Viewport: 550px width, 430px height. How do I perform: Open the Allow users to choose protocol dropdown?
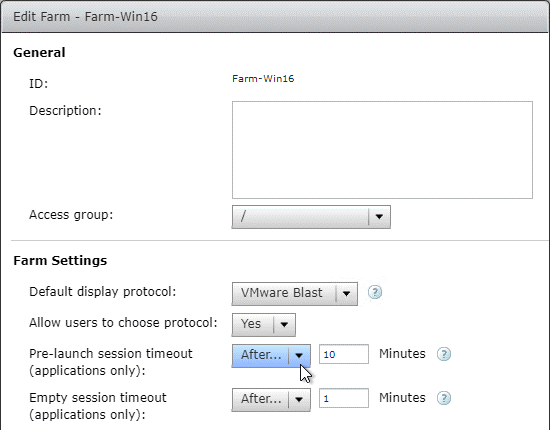tap(264, 324)
